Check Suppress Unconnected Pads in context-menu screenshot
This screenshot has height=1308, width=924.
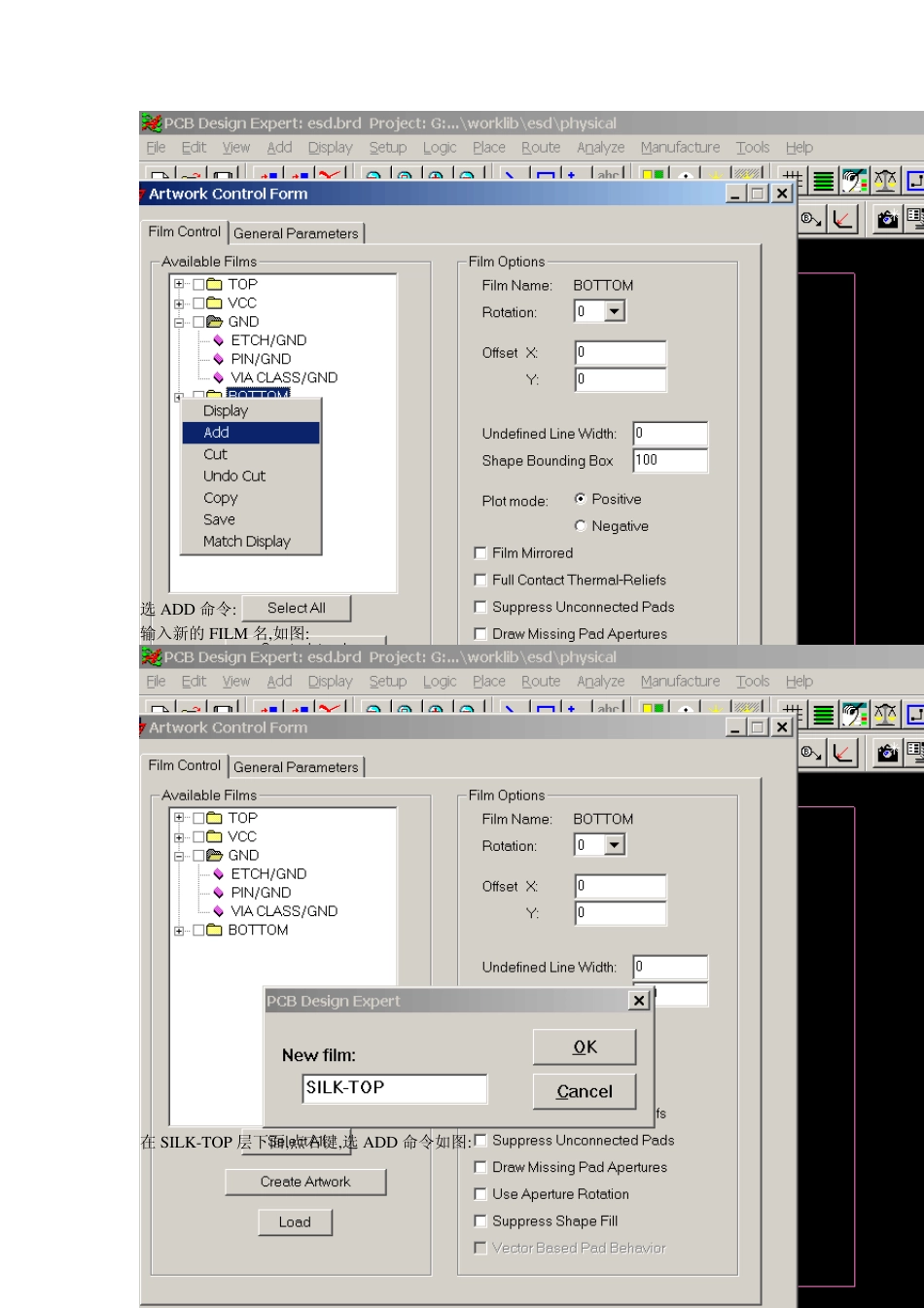(480, 607)
